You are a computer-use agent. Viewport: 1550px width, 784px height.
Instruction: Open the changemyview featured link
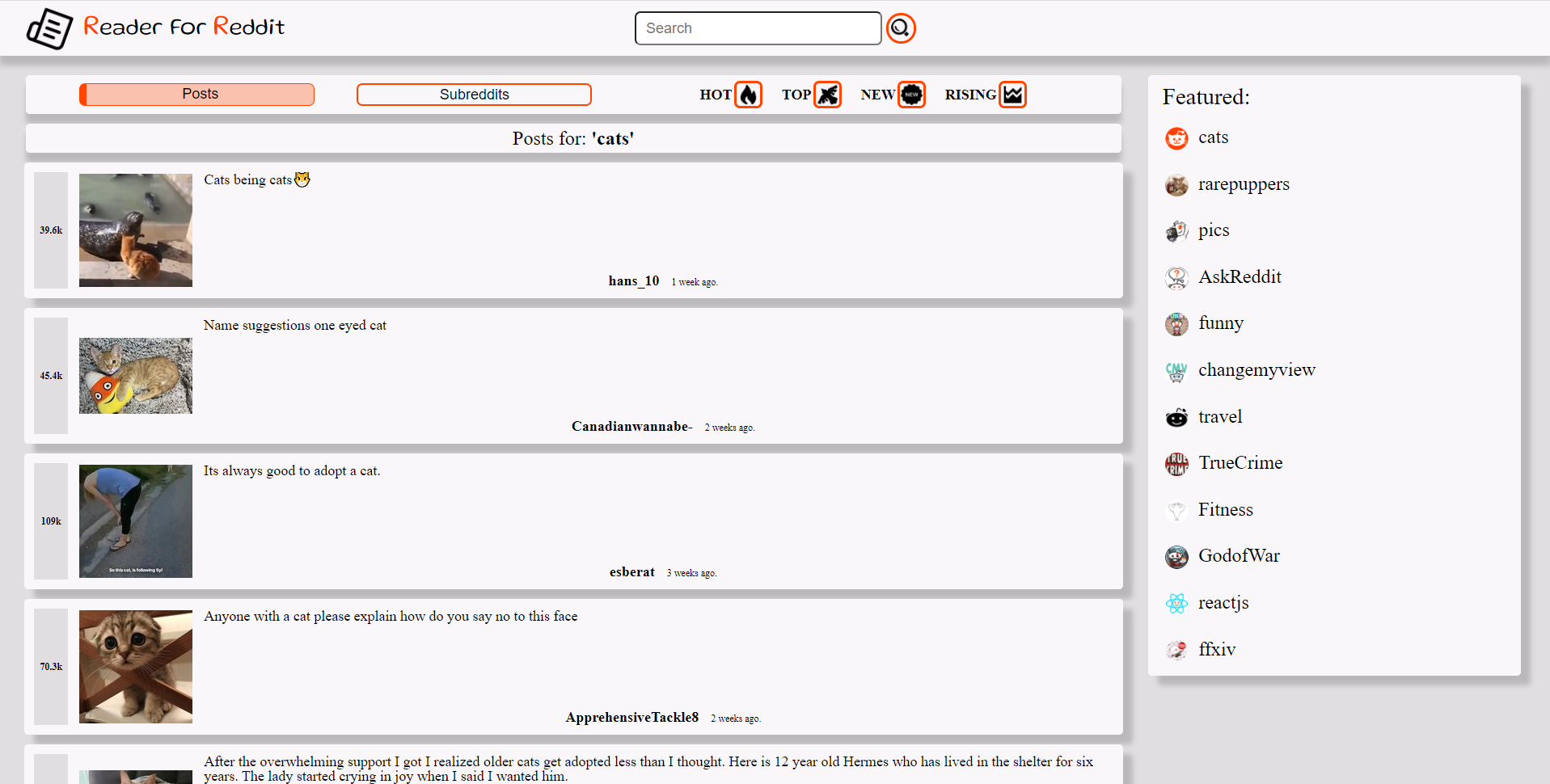pos(1256,370)
